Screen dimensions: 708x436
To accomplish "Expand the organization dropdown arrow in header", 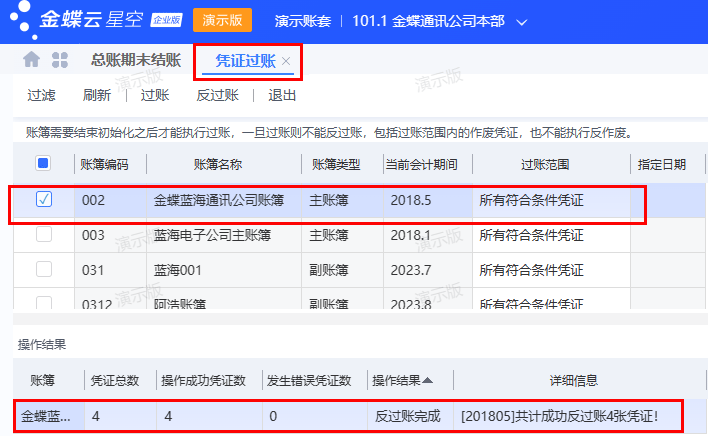I will (522, 22).
